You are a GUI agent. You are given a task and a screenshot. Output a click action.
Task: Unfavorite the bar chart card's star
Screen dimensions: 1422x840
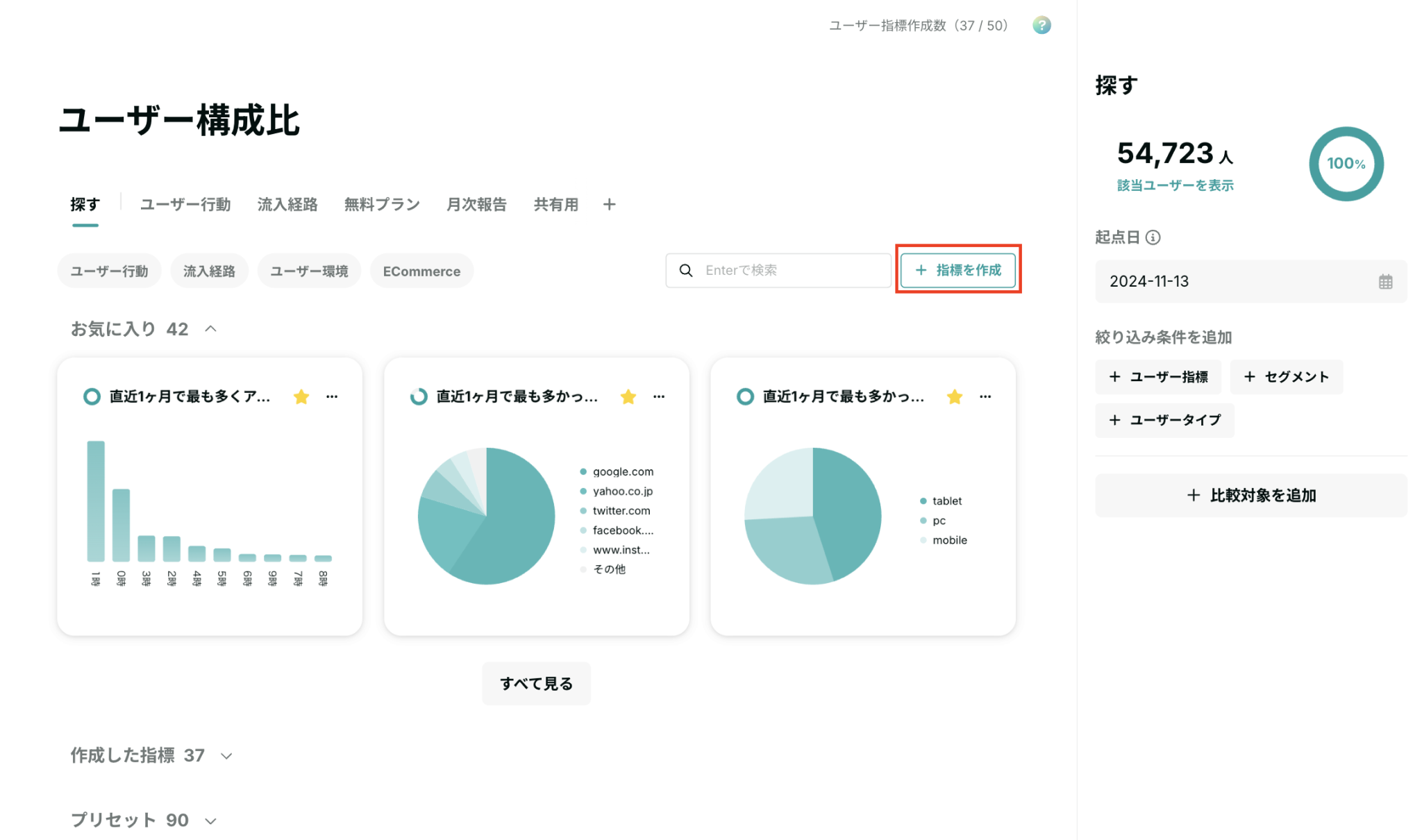tap(301, 396)
